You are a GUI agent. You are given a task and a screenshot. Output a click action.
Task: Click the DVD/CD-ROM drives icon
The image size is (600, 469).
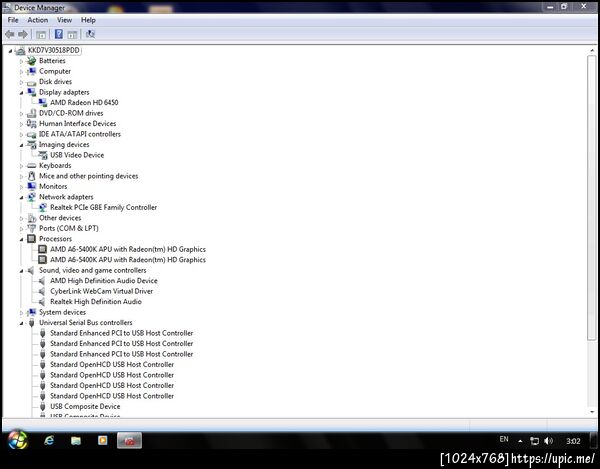32,113
